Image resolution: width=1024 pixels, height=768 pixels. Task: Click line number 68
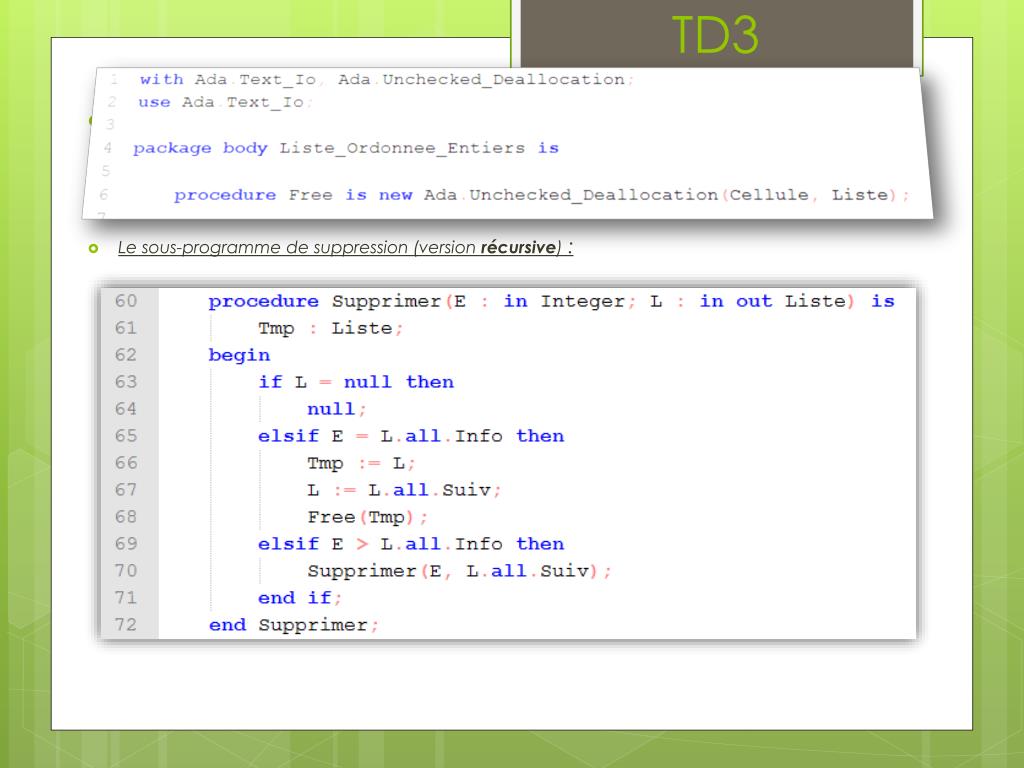click(125, 517)
